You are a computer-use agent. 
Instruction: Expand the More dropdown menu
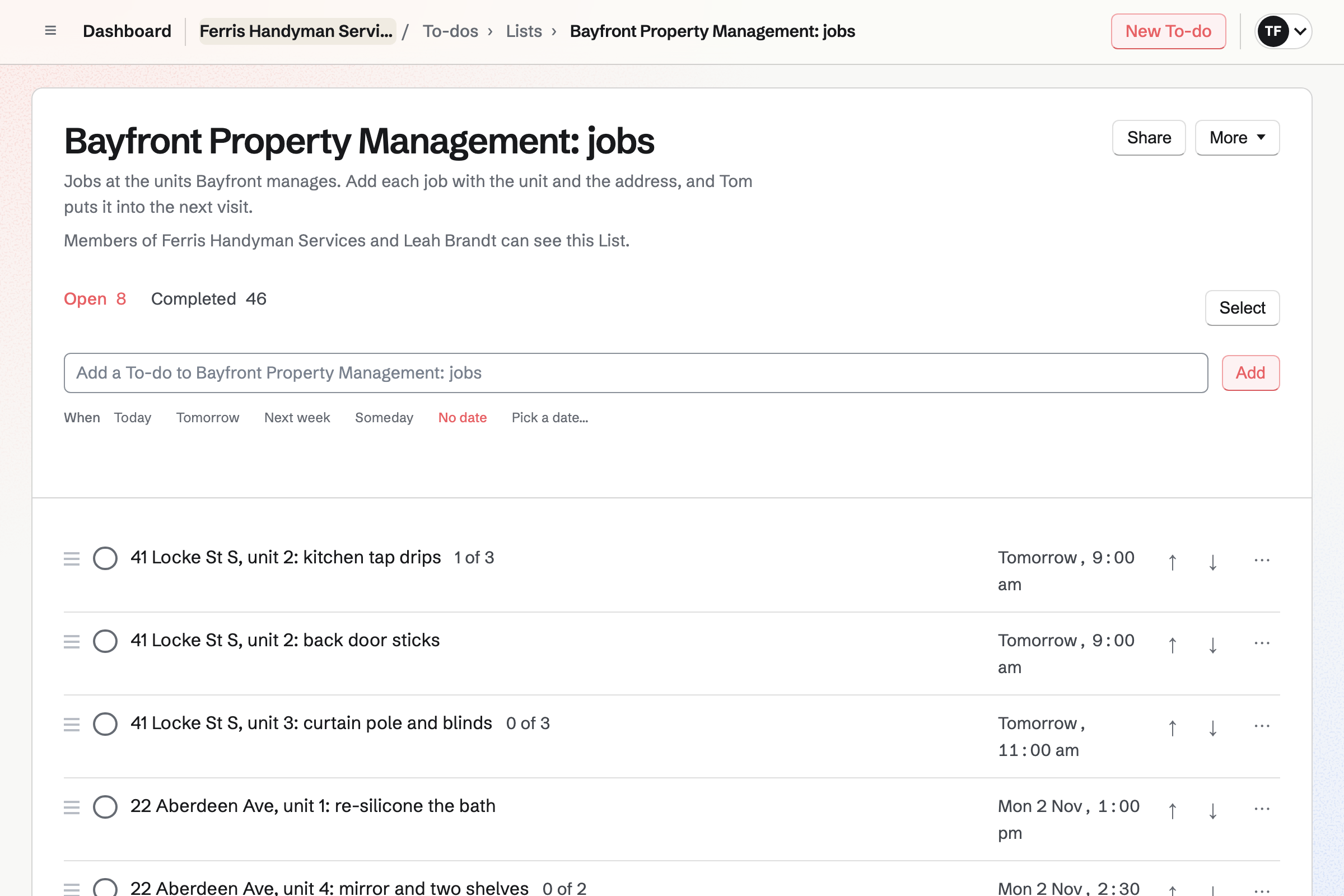pyautogui.click(x=1237, y=138)
